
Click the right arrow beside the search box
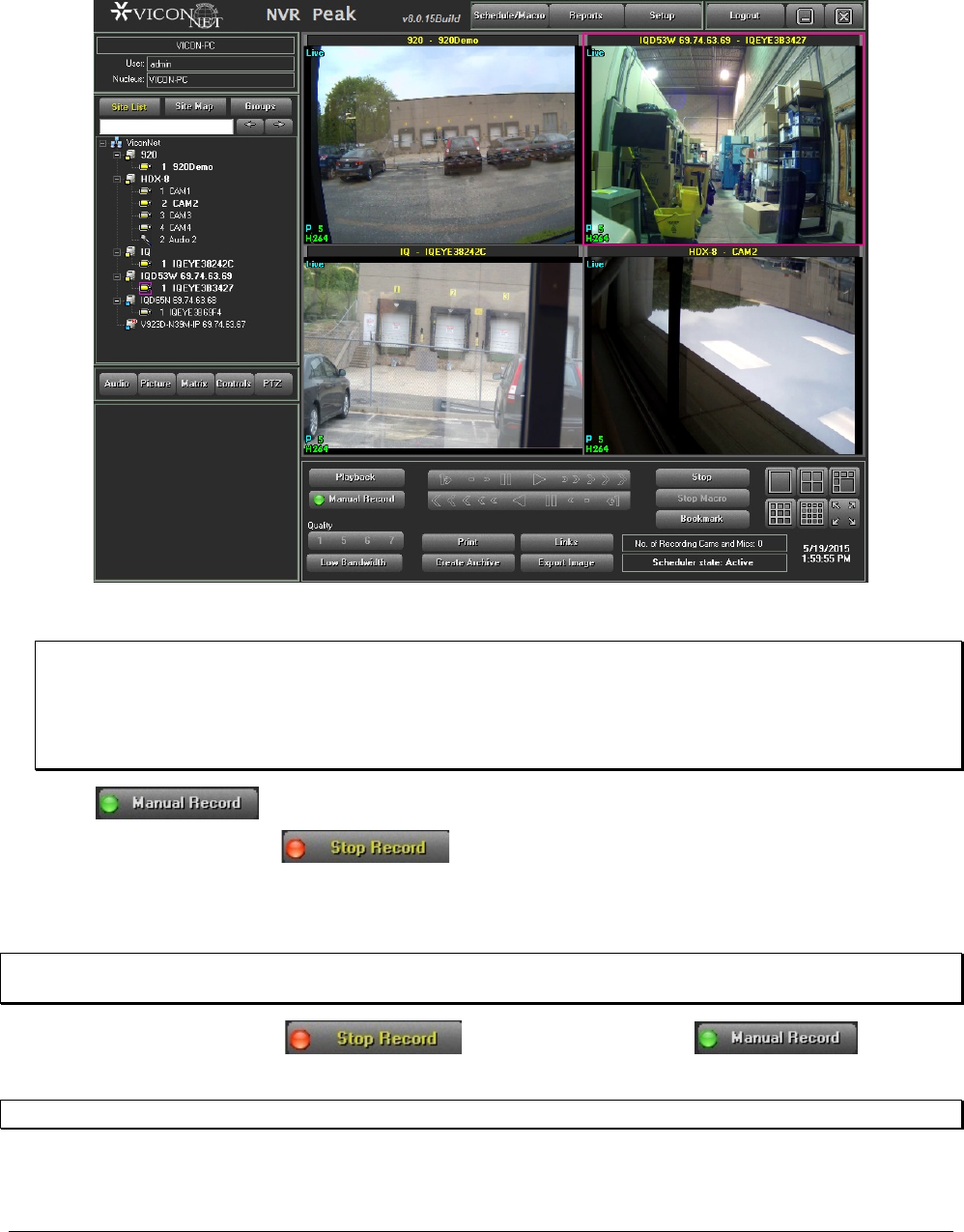(x=279, y=126)
